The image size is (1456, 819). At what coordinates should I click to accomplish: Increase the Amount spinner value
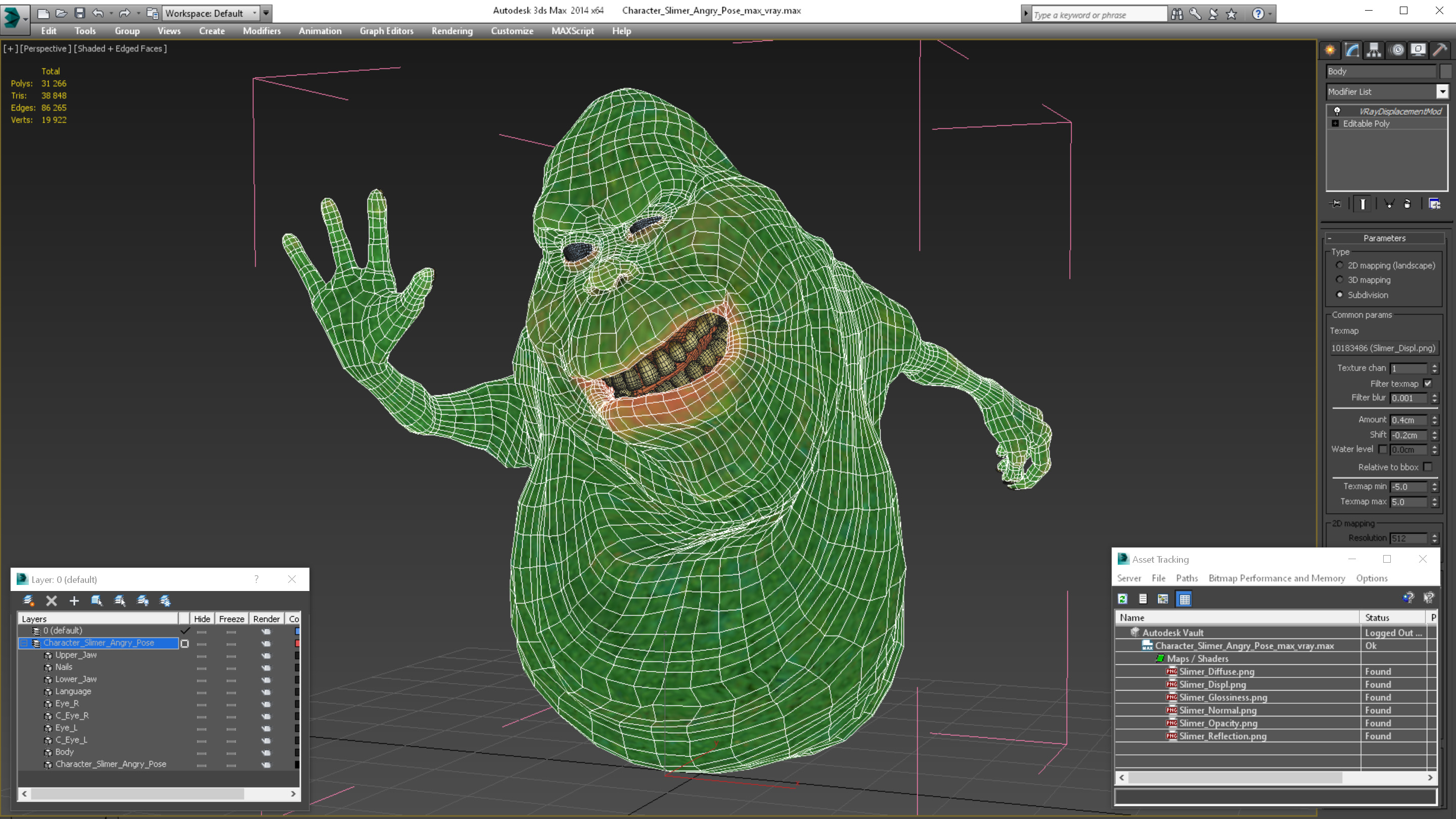coord(1435,417)
